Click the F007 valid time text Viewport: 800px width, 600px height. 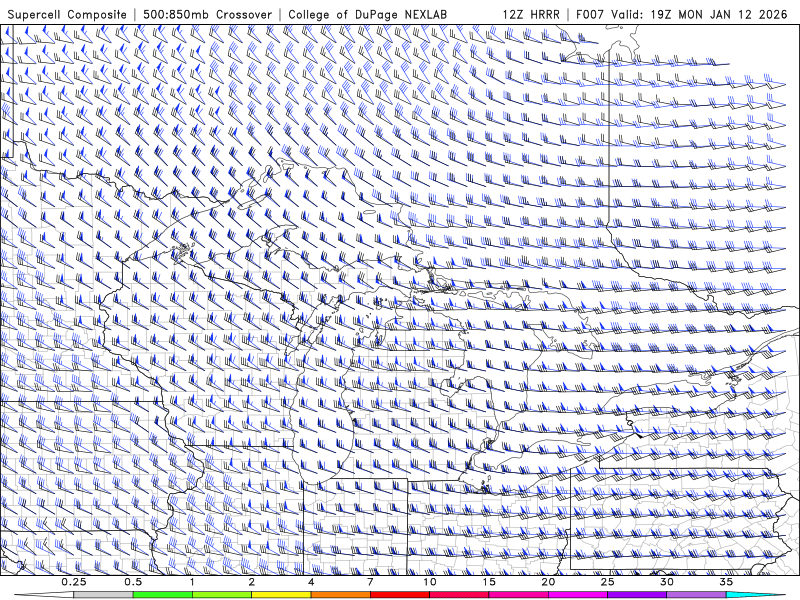[x=682, y=15]
